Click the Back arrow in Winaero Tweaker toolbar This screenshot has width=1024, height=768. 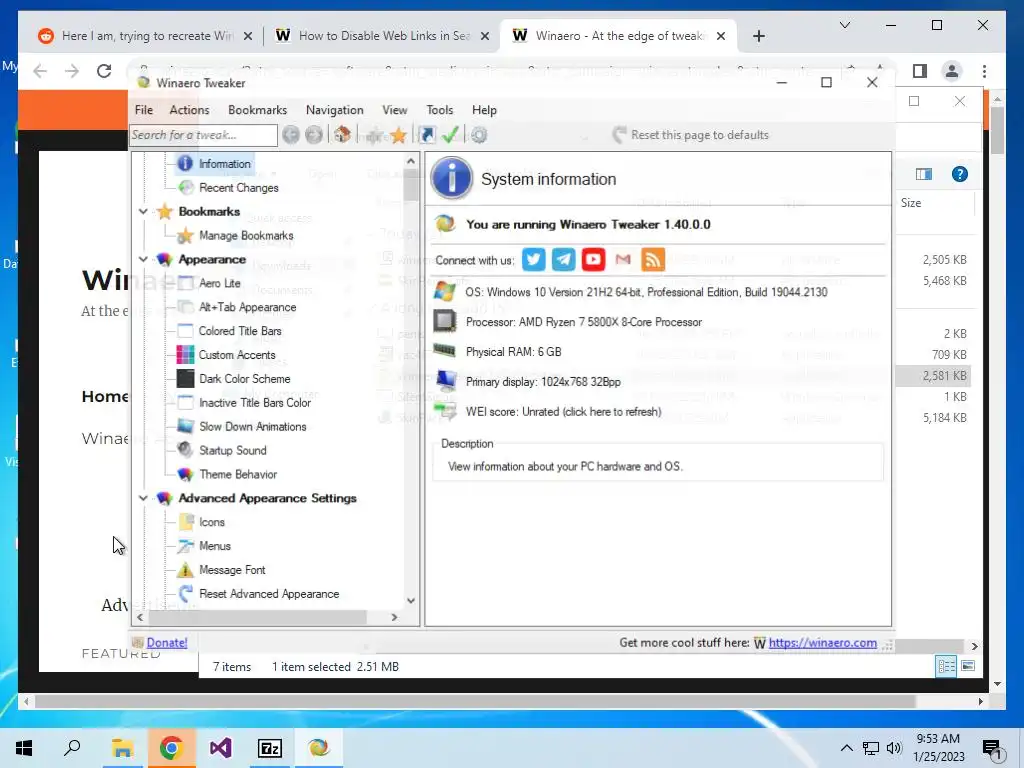291,135
